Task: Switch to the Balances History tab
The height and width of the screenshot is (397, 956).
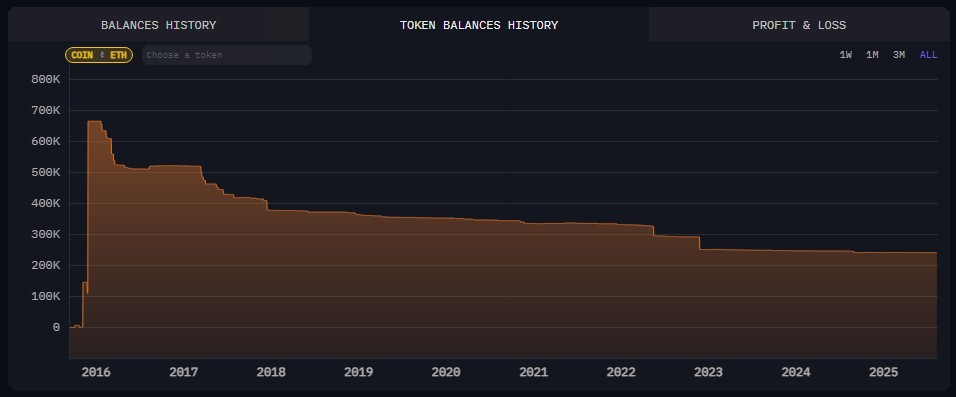Action: pyautogui.click(x=159, y=25)
